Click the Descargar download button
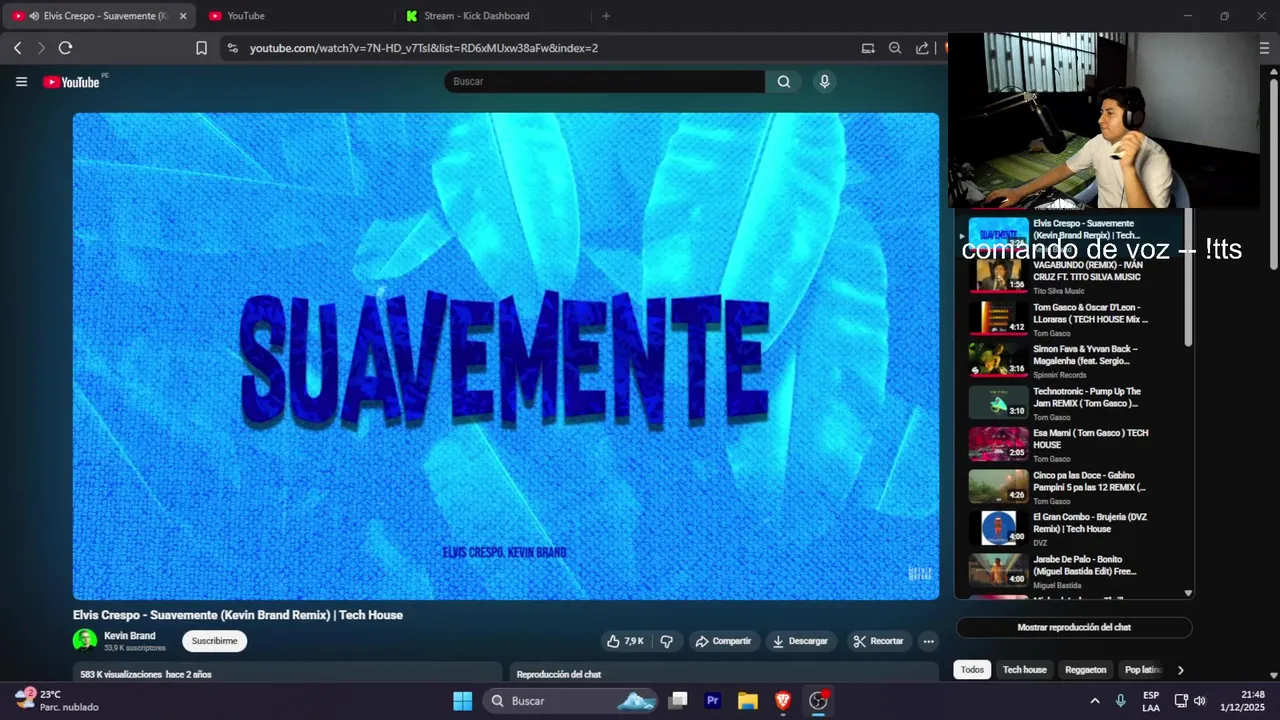The height and width of the screenshot is (720, 1280). pyautogui.click(x=800, y=641)
